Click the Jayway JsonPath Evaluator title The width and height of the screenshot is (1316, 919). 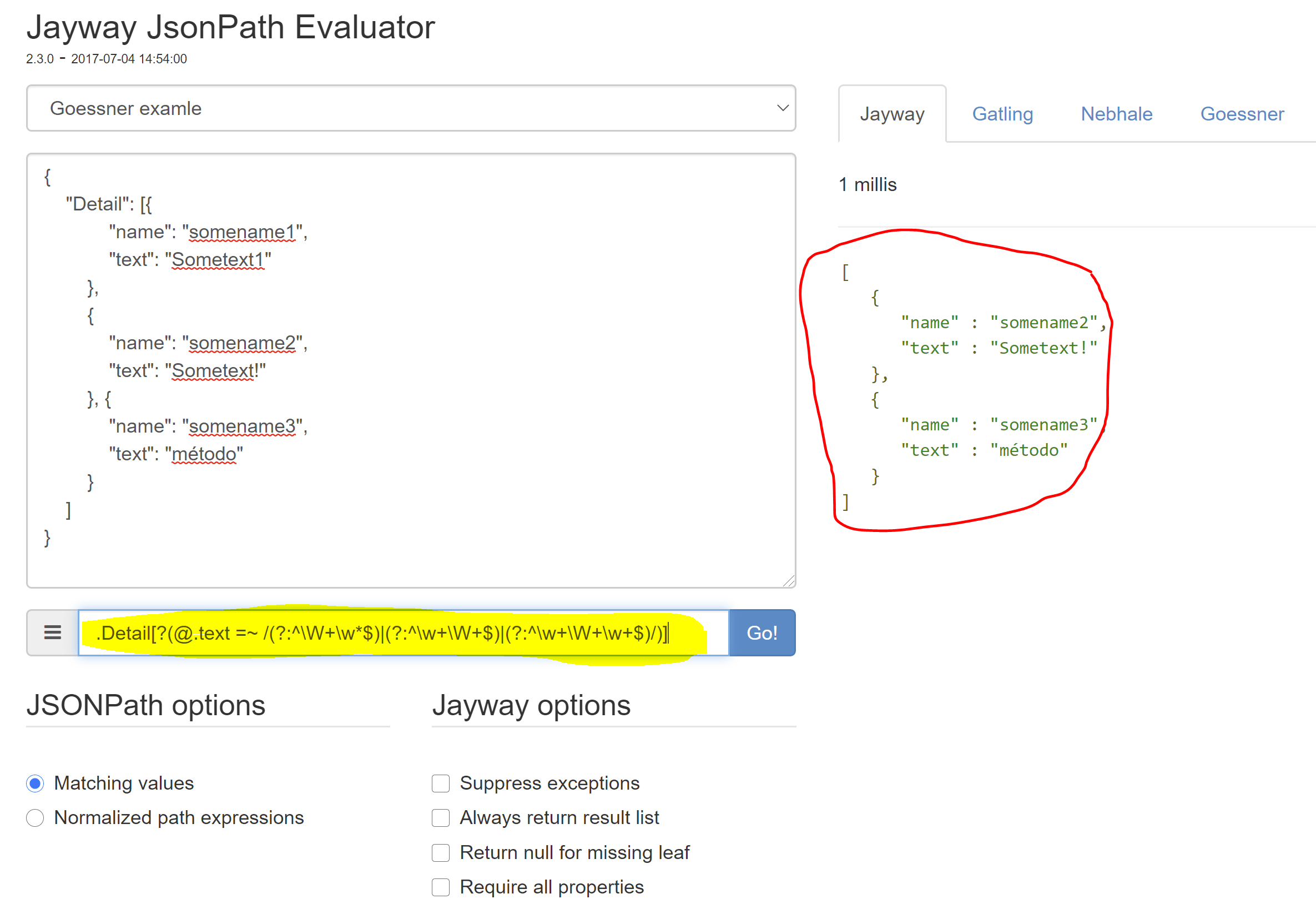click(x=230, y=27)
